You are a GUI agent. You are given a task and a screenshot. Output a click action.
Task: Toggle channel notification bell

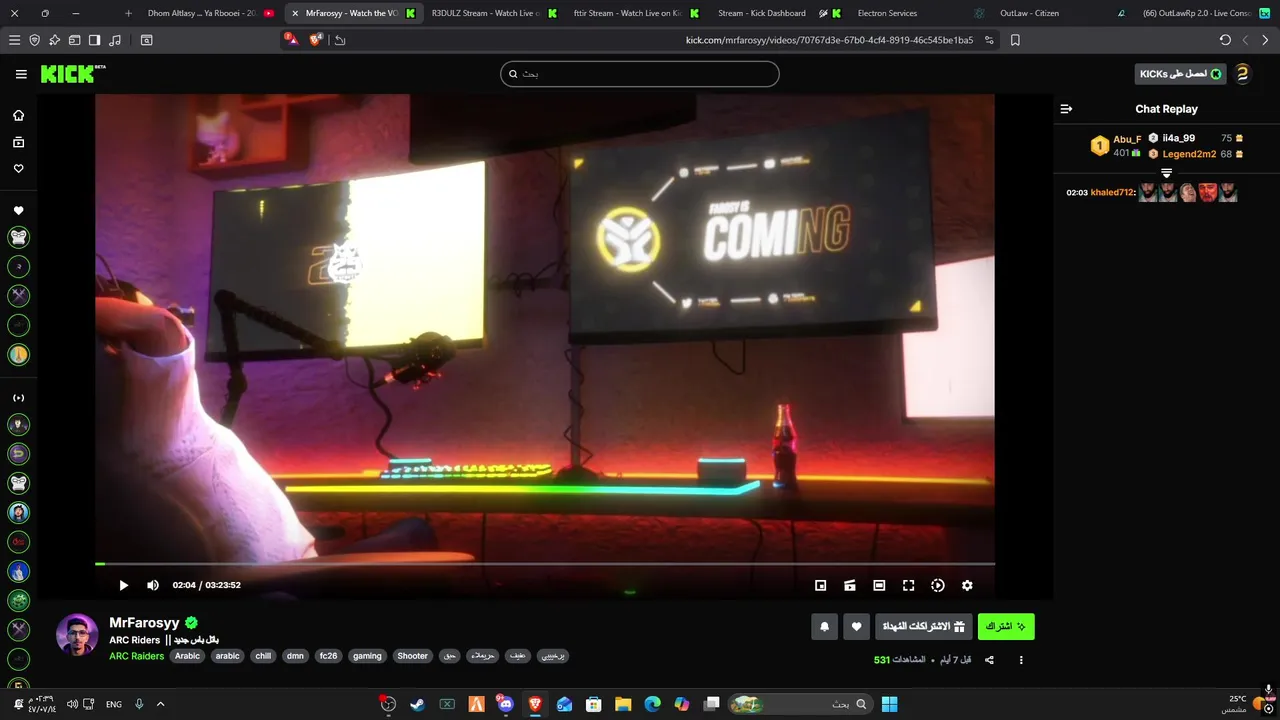pyautogui.click(x=824, y=626)
